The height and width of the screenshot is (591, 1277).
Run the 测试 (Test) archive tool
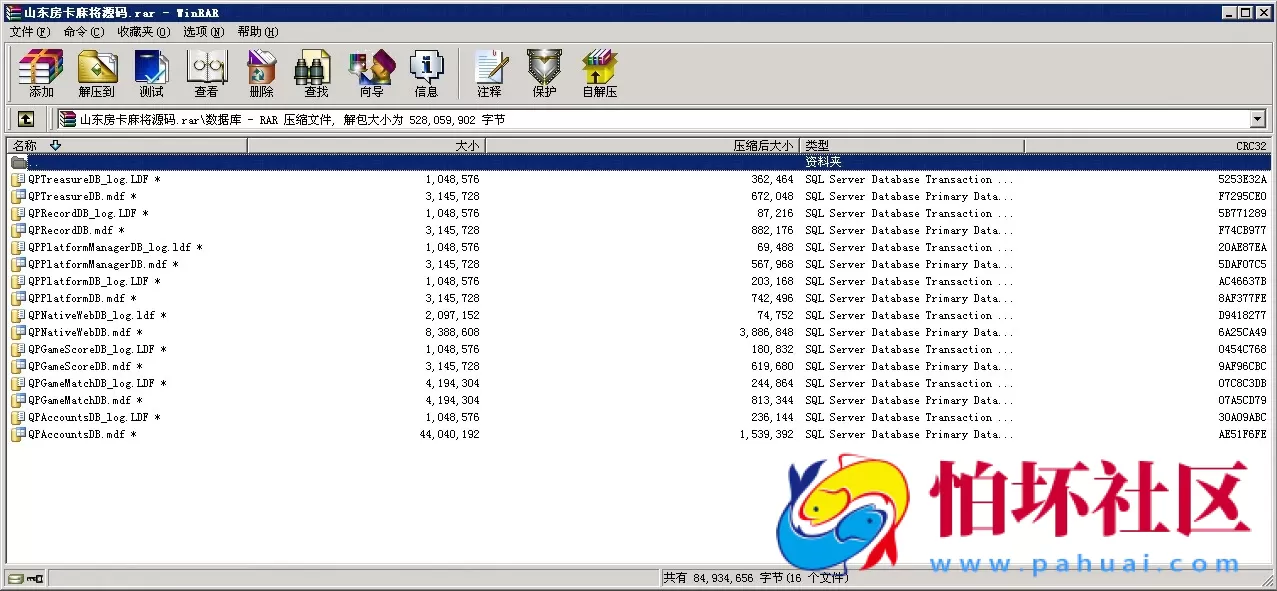[x=151, y=74]
